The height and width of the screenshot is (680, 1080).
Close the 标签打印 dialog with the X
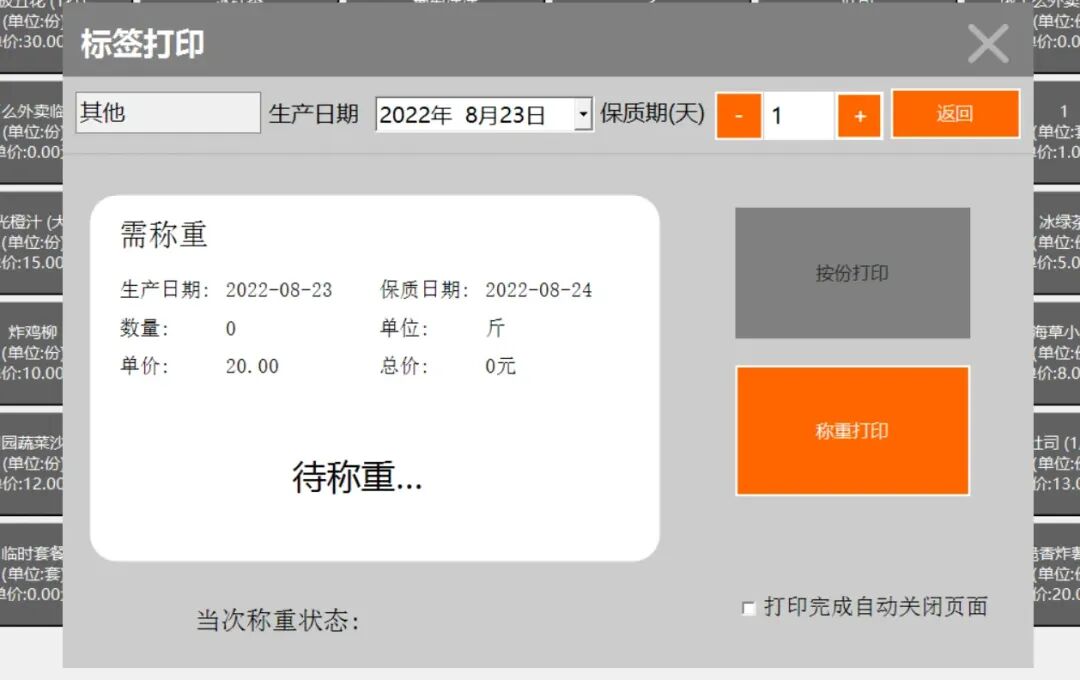coord(988,44)
